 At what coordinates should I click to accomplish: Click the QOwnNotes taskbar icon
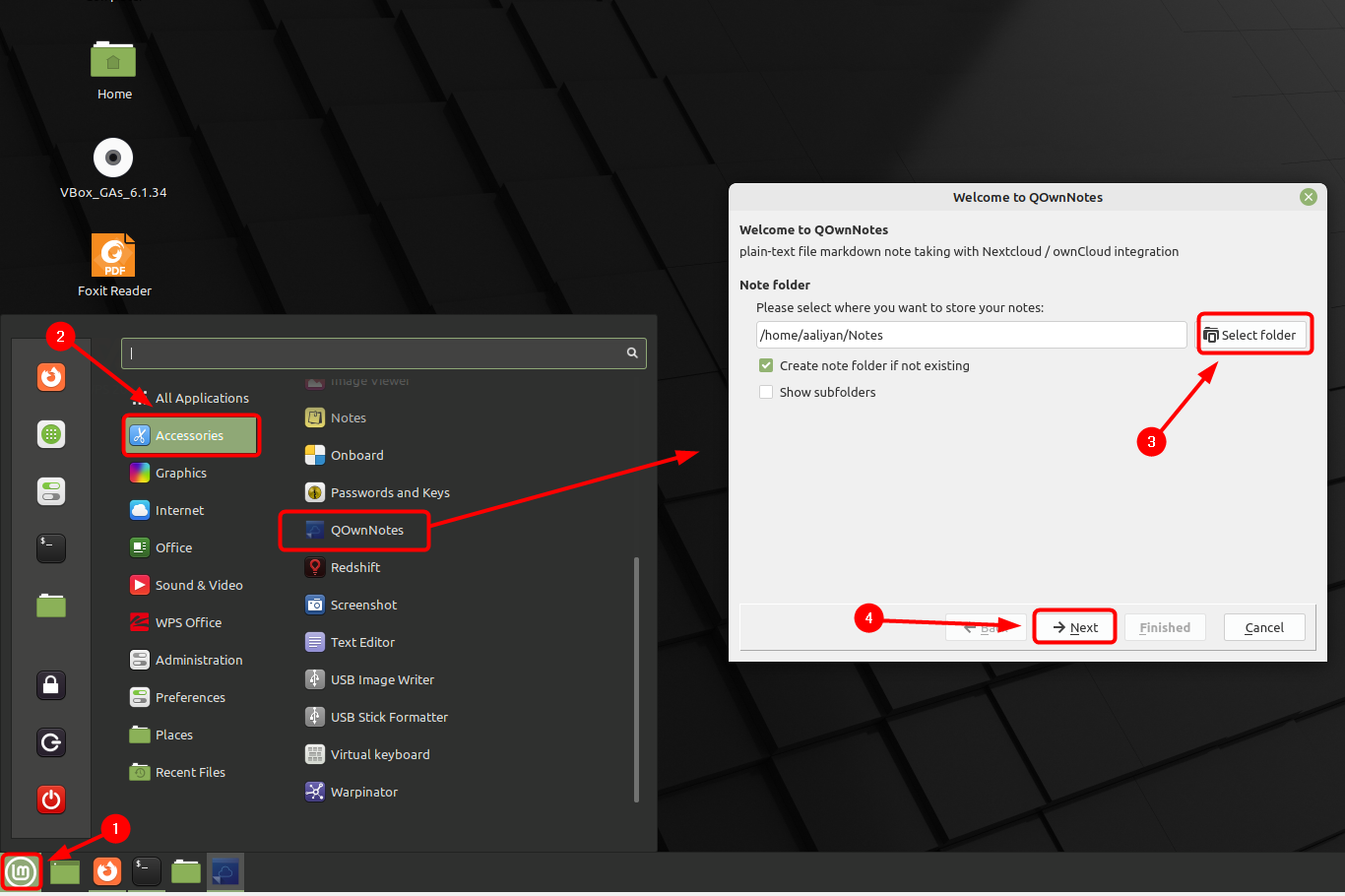225,871
